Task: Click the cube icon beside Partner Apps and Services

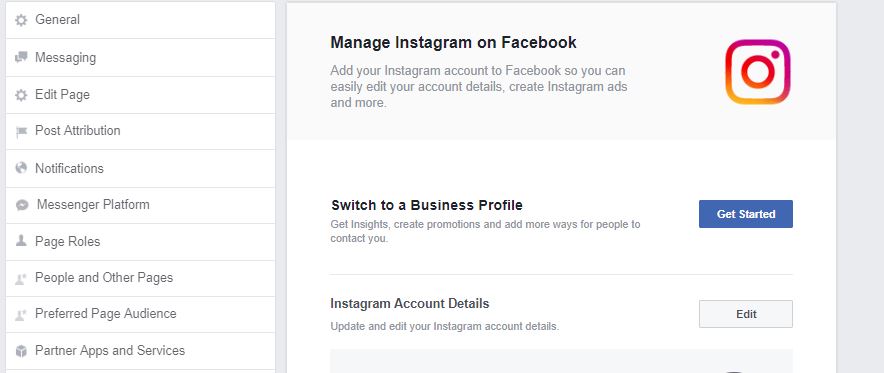Action: click(21, 351)
